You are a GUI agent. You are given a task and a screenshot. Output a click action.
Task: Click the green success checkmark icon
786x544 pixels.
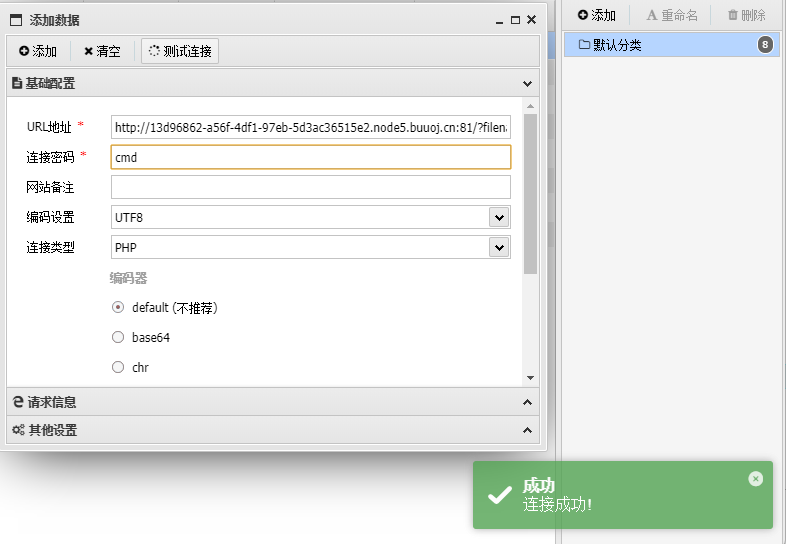click(x=499, y=495)
